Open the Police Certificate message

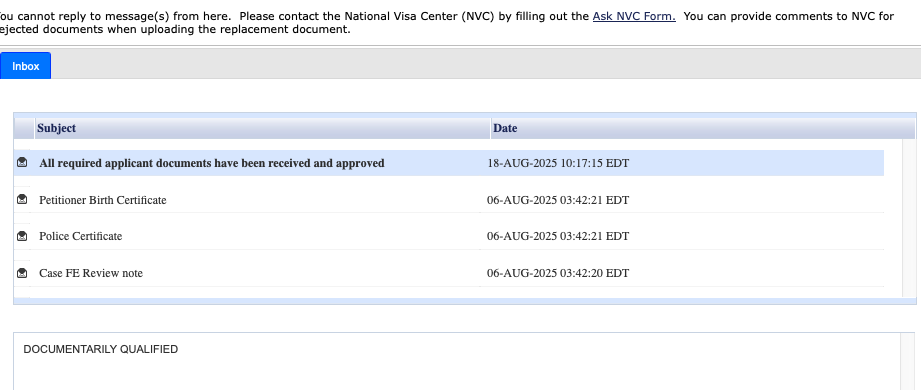click(x=80, y=236)
